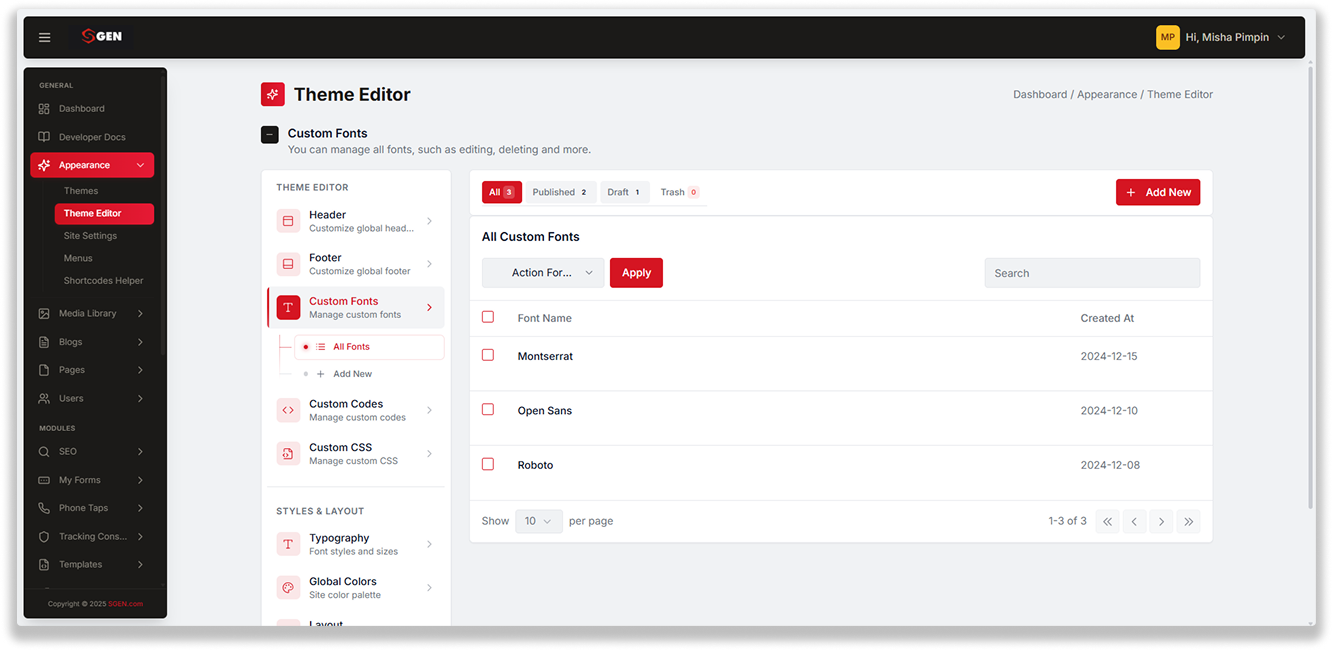Click the Appearance breadcrumb link
Viewport: 1333px width, 651px height.
click(x=1107, y=94)
